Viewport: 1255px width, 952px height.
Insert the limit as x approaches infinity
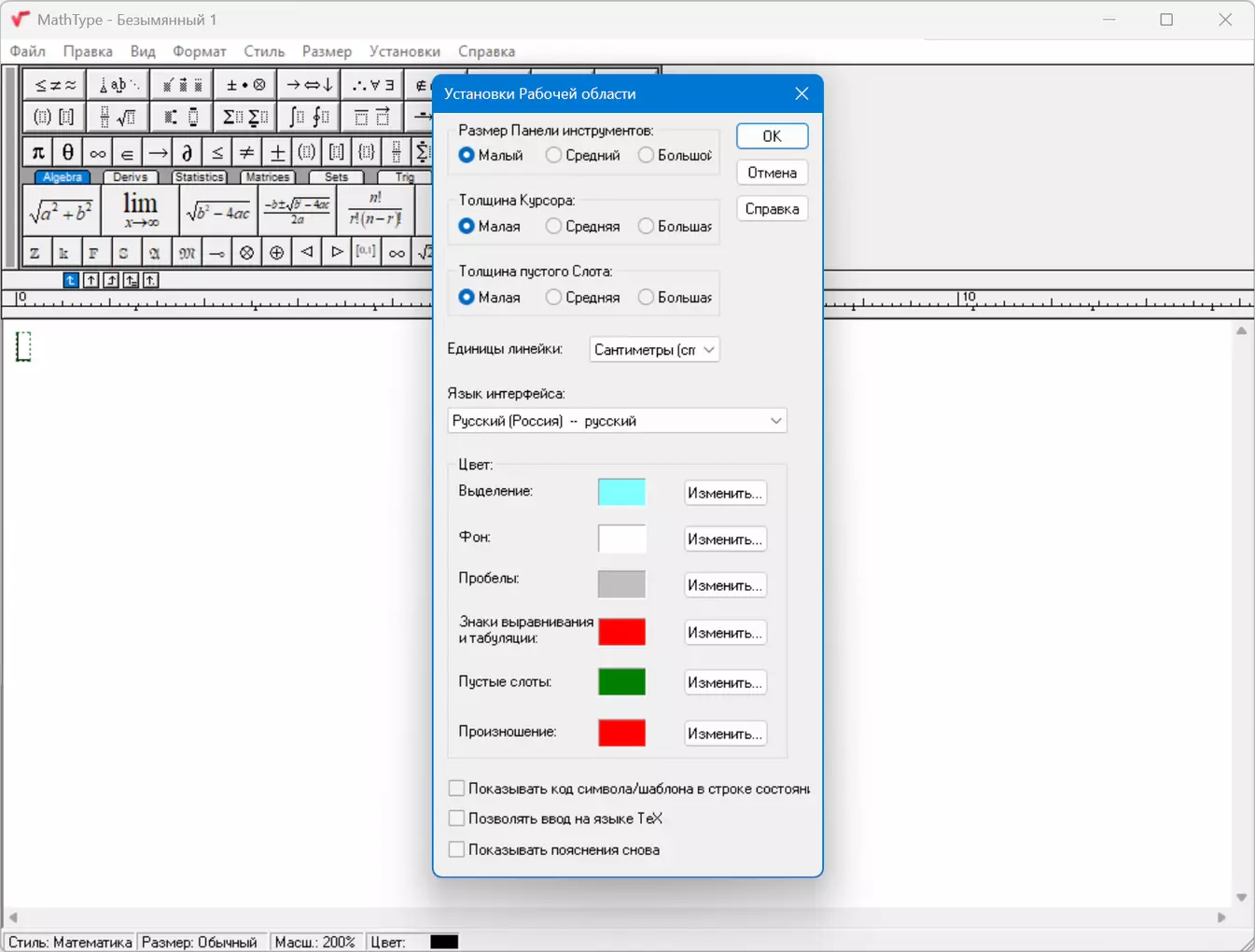coord(140,210)
